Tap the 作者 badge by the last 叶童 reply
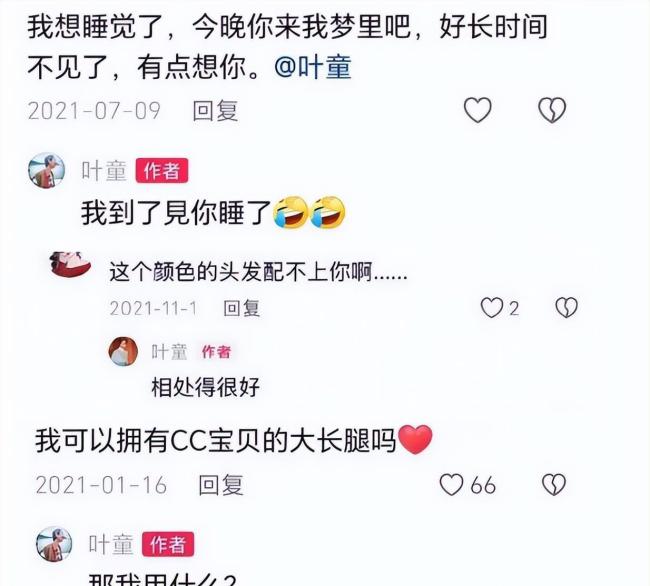The image size is (650, 586). (x=168, y=544)
